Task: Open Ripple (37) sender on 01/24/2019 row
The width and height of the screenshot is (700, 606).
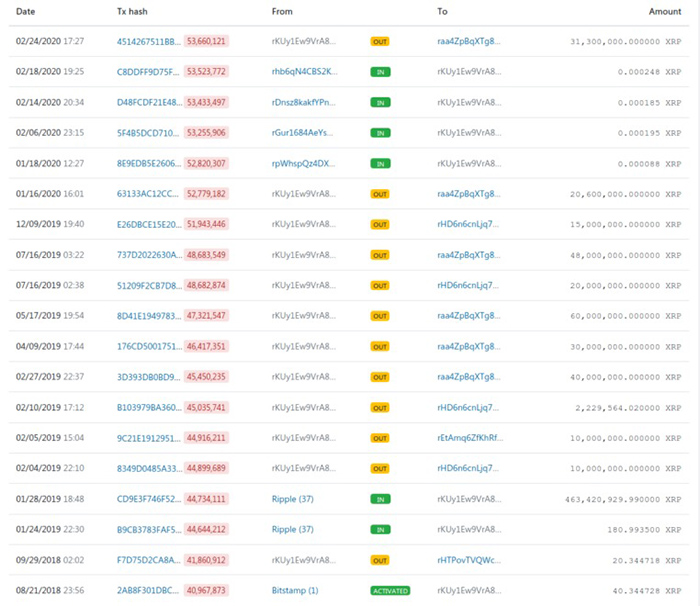Action: pos(293,530)
